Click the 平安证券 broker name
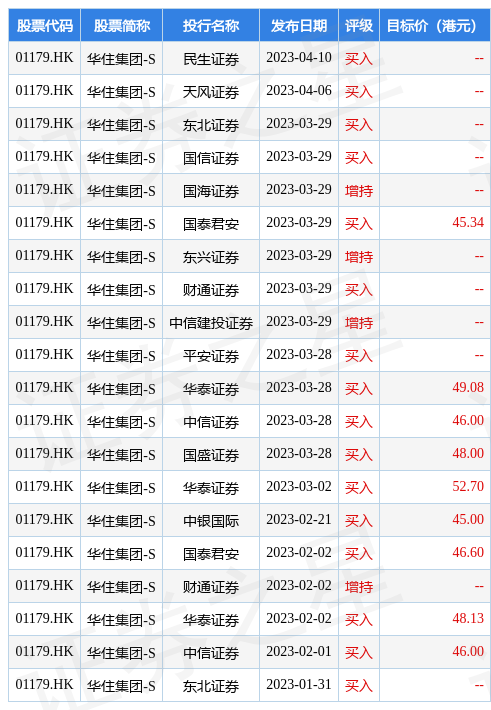Screen dimensions: 491x710 [211, 355]
